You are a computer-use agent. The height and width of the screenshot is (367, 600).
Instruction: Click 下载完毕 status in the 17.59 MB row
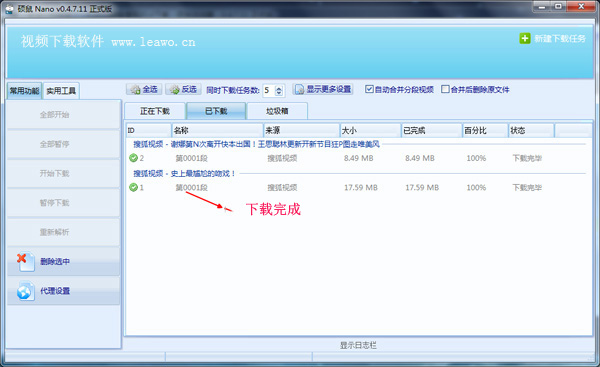click(x=527, y=188)
